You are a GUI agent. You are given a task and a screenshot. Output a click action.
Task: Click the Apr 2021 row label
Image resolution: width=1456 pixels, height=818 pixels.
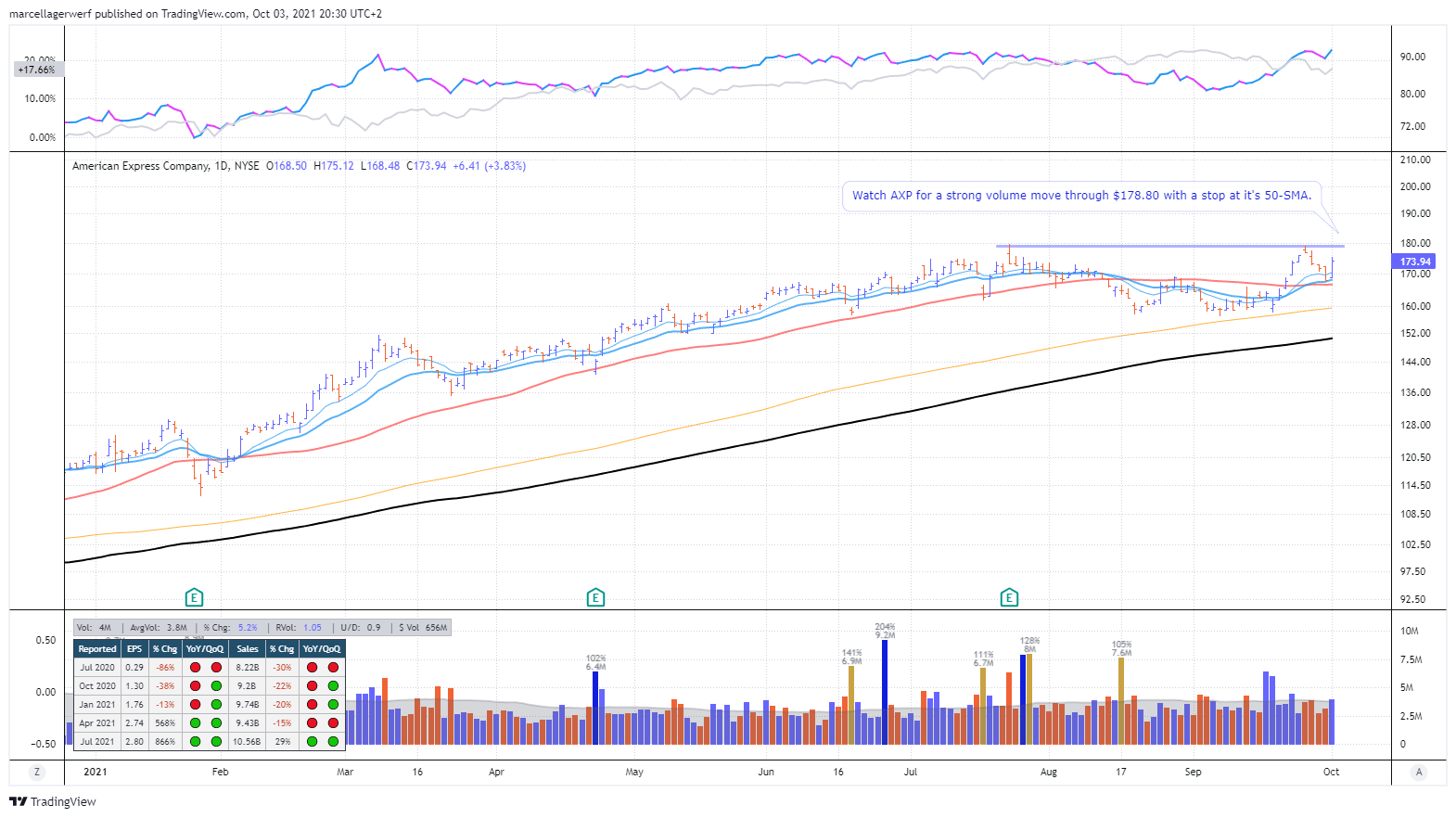(97, 723)
